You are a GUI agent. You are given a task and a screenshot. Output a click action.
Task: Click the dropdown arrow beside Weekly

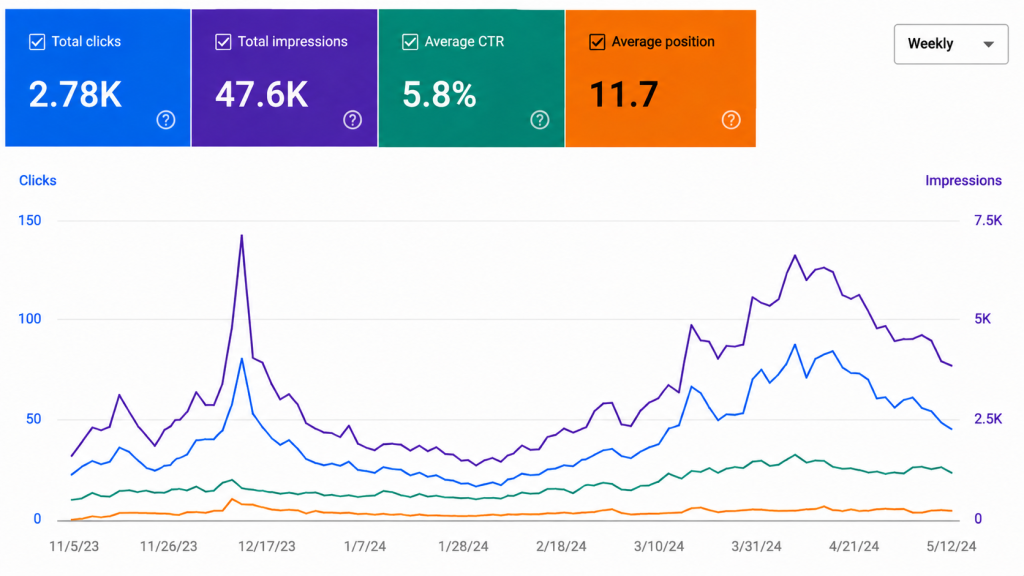pyautogui.click(x=988, y=44)
